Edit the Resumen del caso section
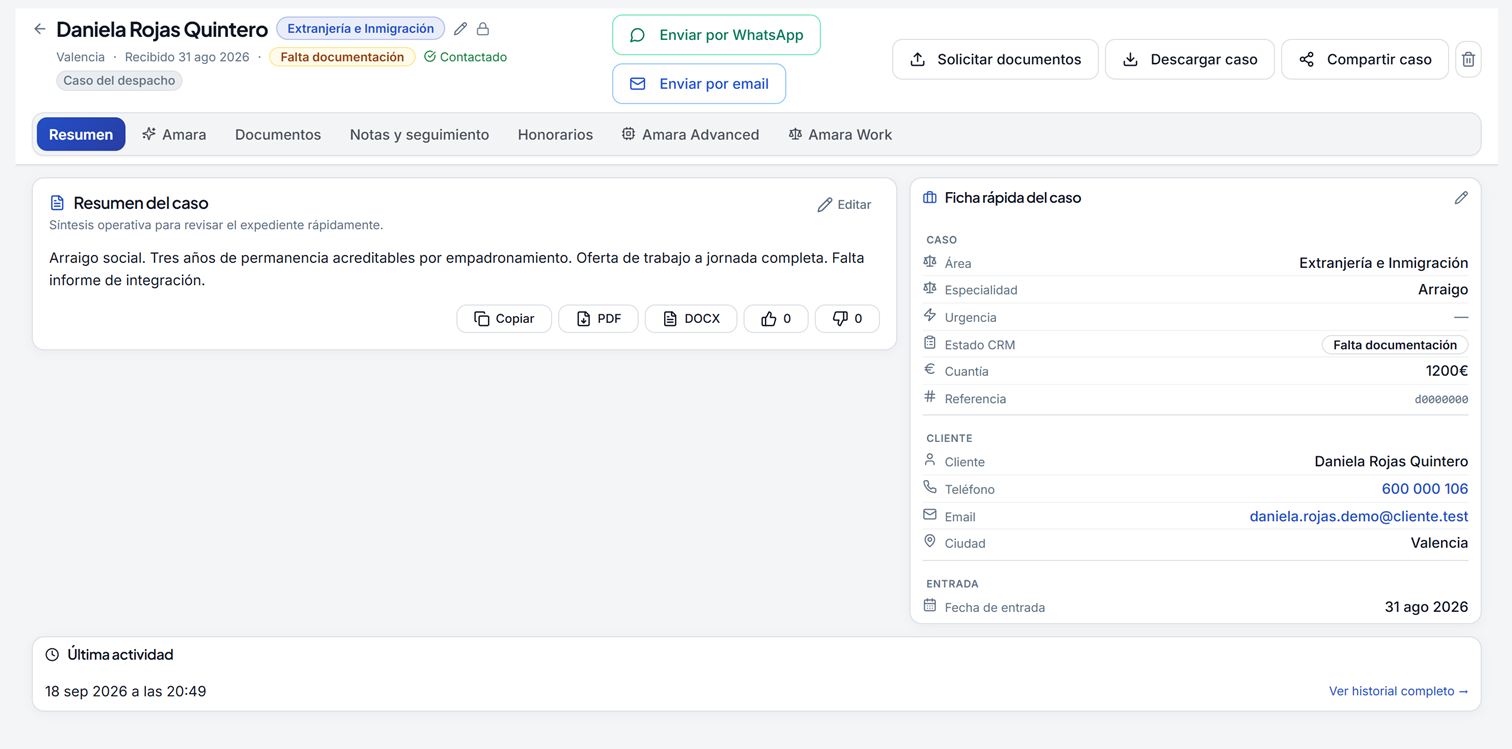Viewport: 1512px width, 749px height. pyautogui.click(x=844, y=204)
